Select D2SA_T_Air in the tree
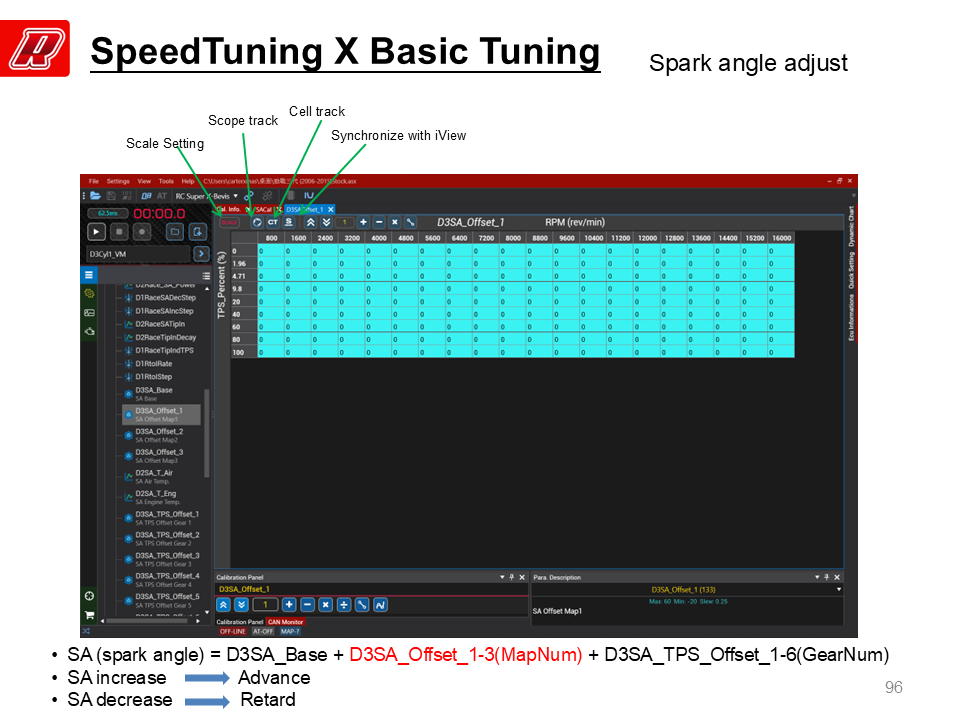 click(154, 477)
